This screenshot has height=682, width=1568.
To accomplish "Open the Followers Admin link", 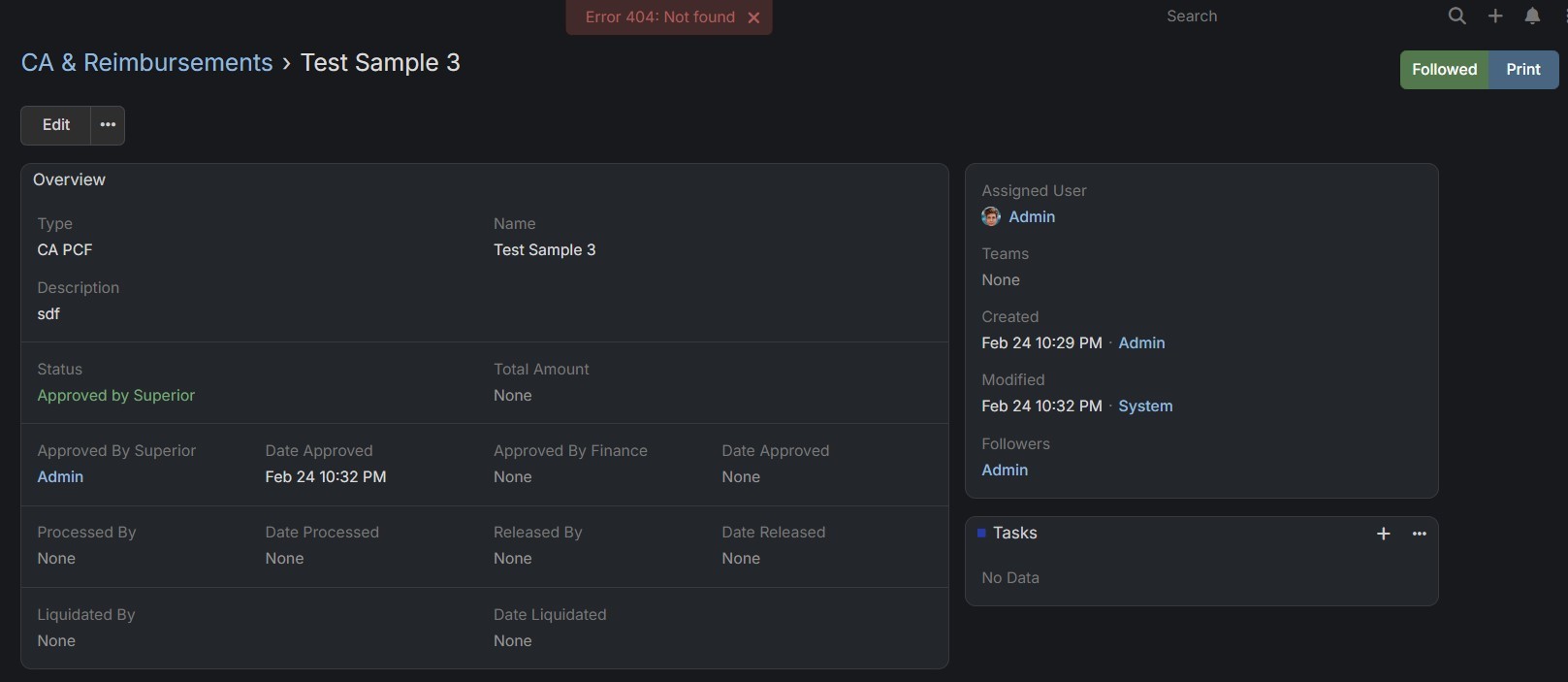I will point(1005,471).
